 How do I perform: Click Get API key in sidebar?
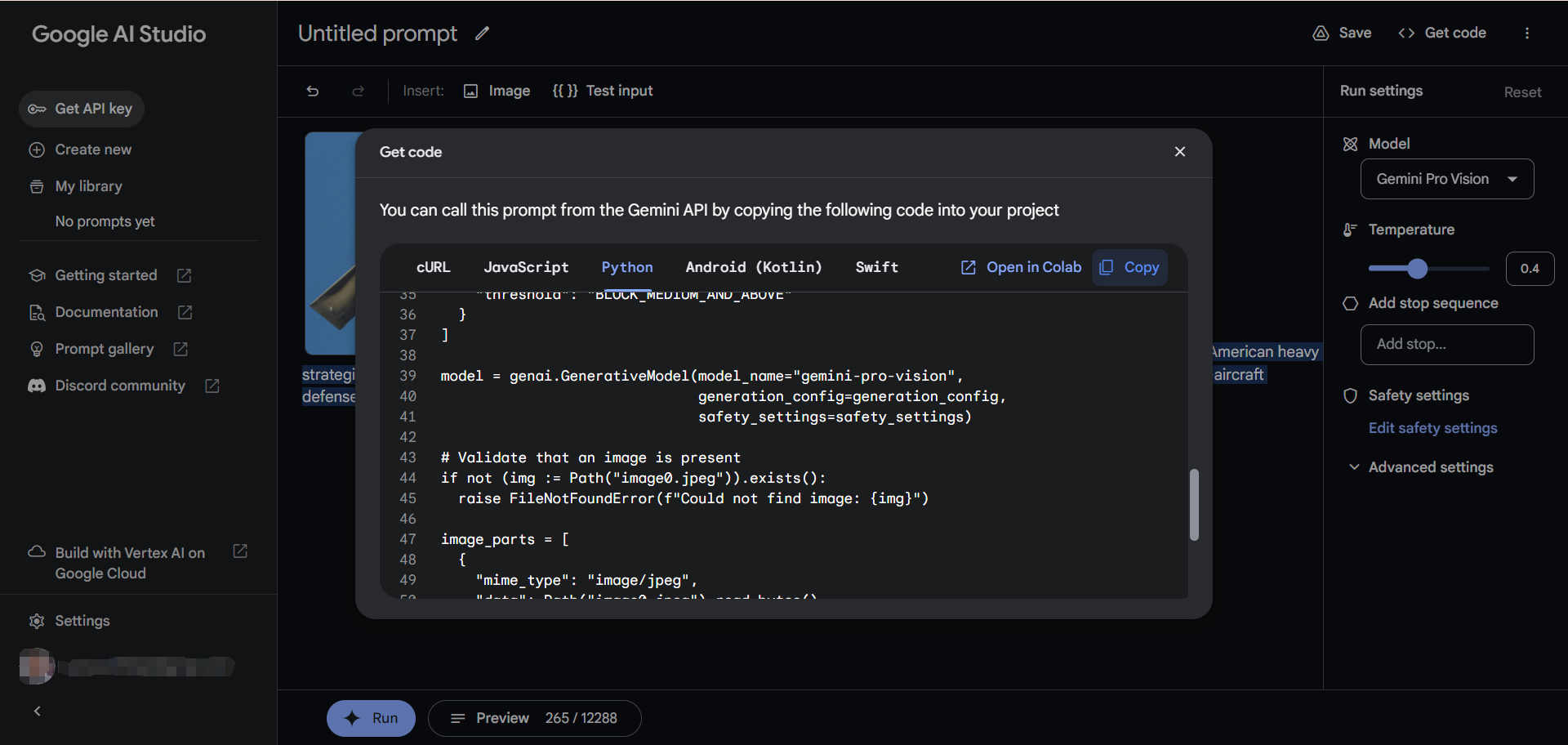(x=81, y=109)
